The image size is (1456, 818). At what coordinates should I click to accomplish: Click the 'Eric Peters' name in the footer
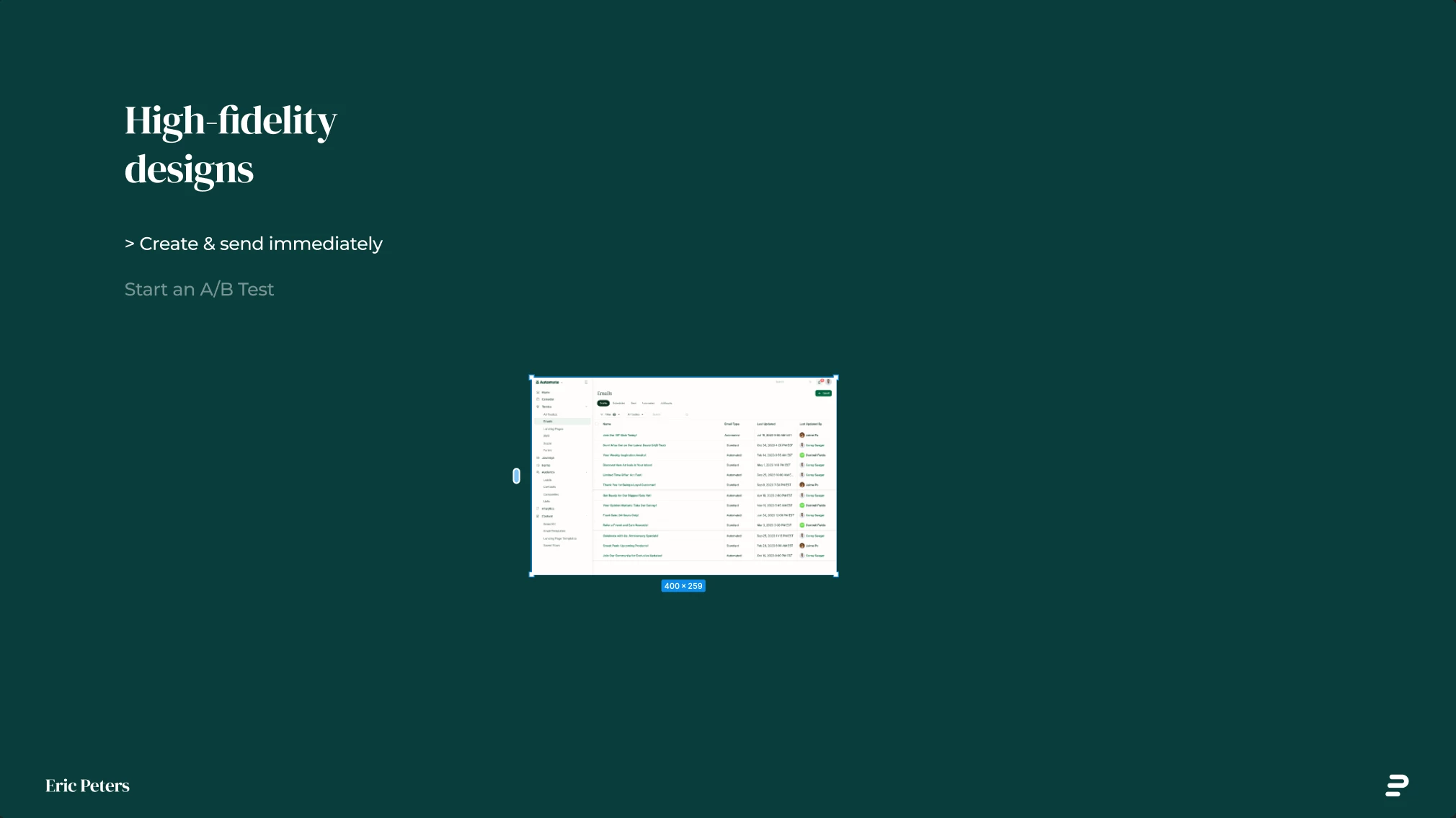tap(87, 786)
